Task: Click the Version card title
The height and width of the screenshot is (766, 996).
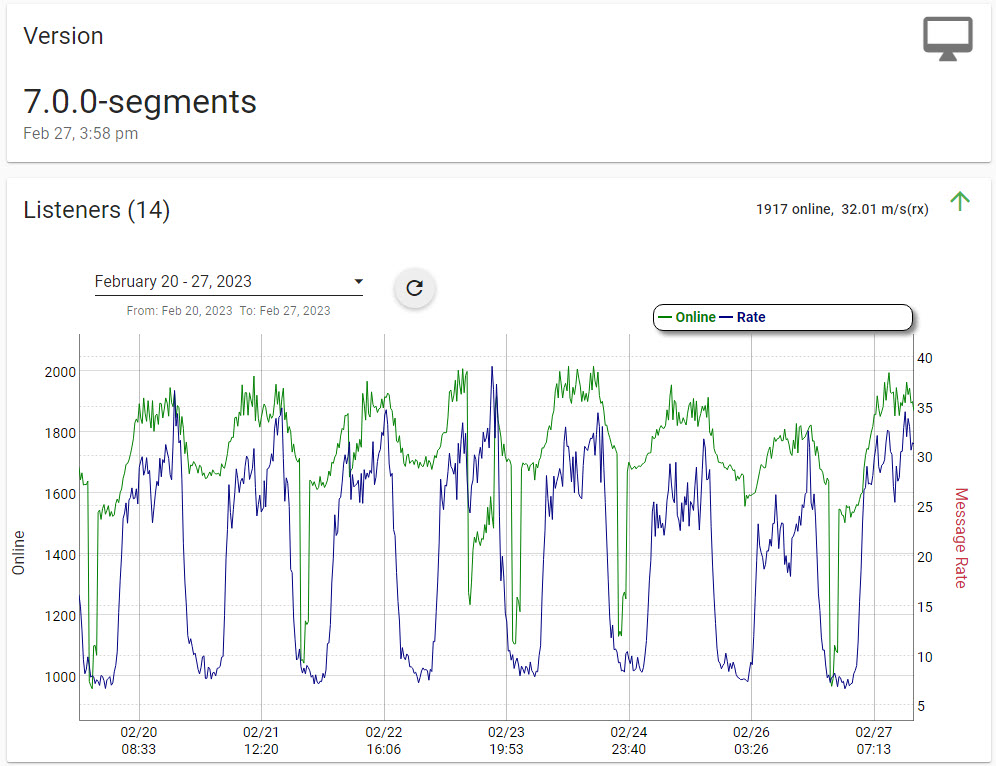Action: point(63,36)
